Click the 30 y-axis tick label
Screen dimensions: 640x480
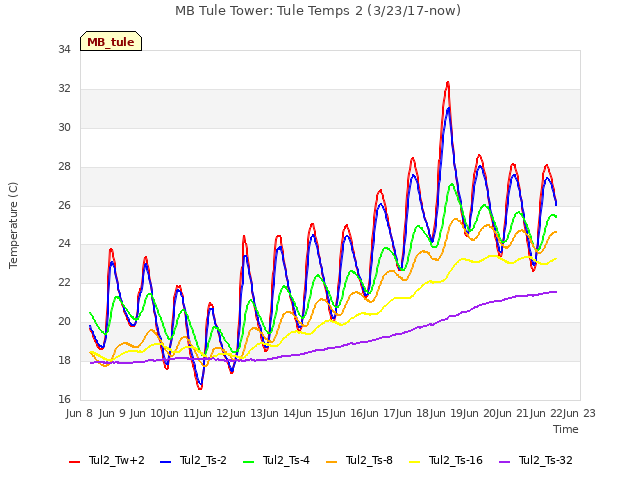(64, 127)
